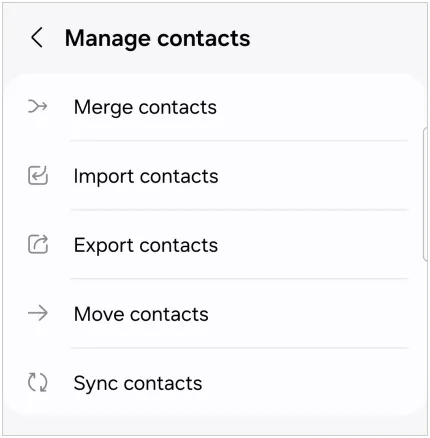This screenshot has width=430, height=438.
Task: Tap empty space right of Move contacts text
Action: pyautogui.click(x=310, y=314)
